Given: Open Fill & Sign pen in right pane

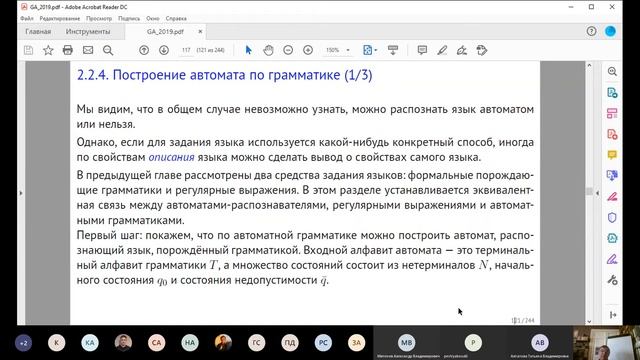Looking at the screenshot, I should point(612,197).
